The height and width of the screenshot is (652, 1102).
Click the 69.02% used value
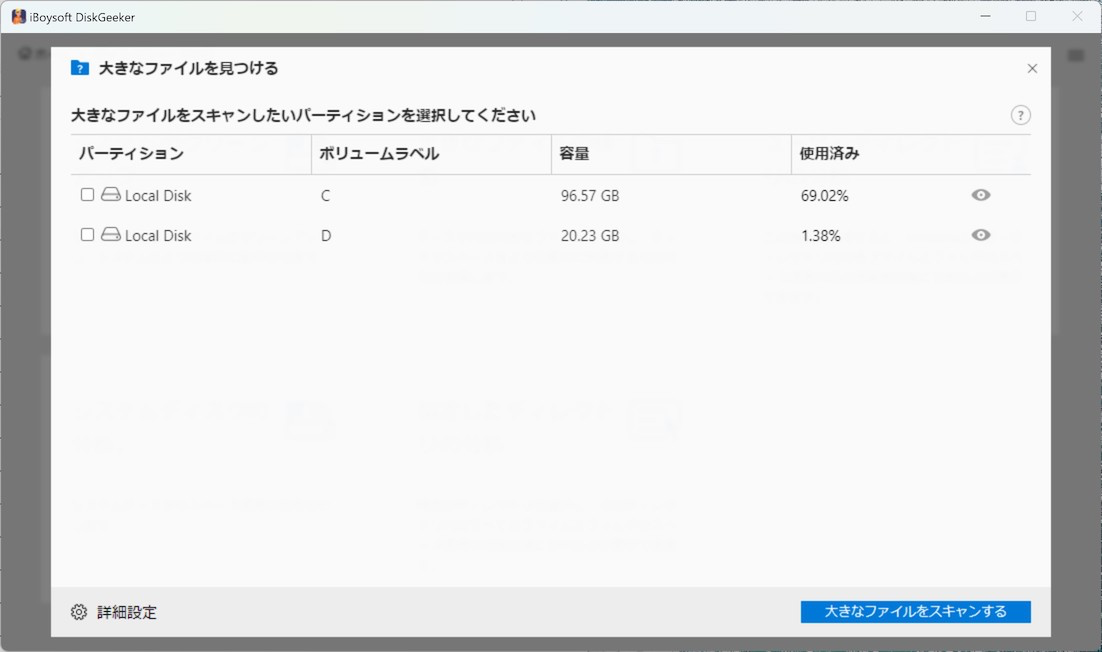point(824,196)
